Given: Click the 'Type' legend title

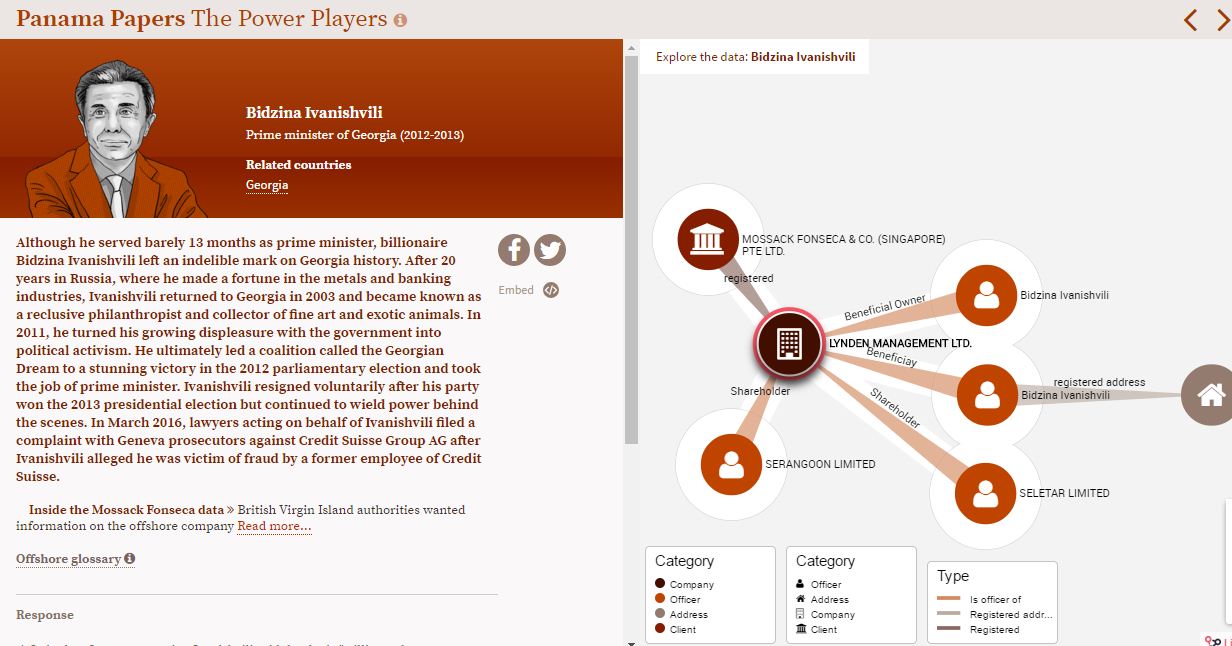Looking at the screenshot, I should click(953, 576).
